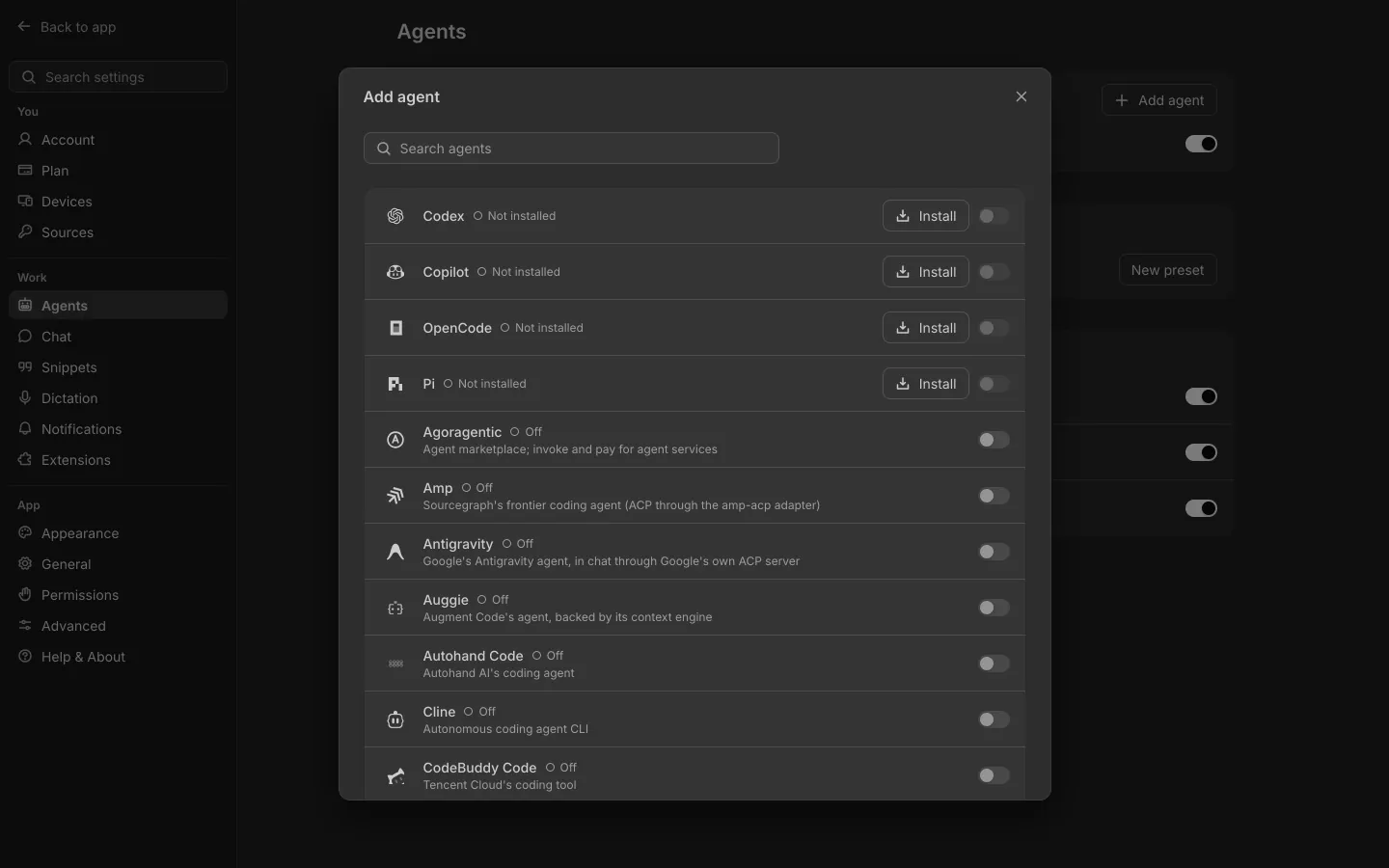Click the Appearance palette icon

coord(25,533)
